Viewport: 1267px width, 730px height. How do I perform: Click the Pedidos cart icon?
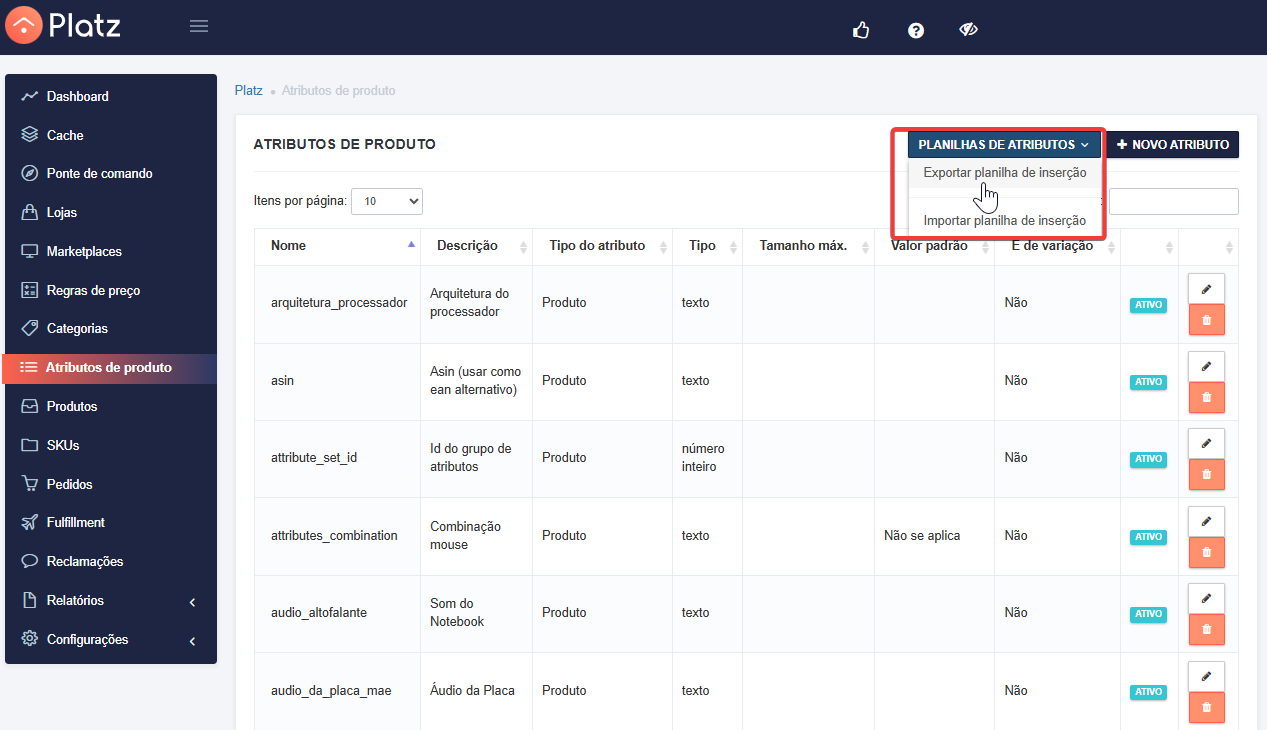[x=29, y=484]
